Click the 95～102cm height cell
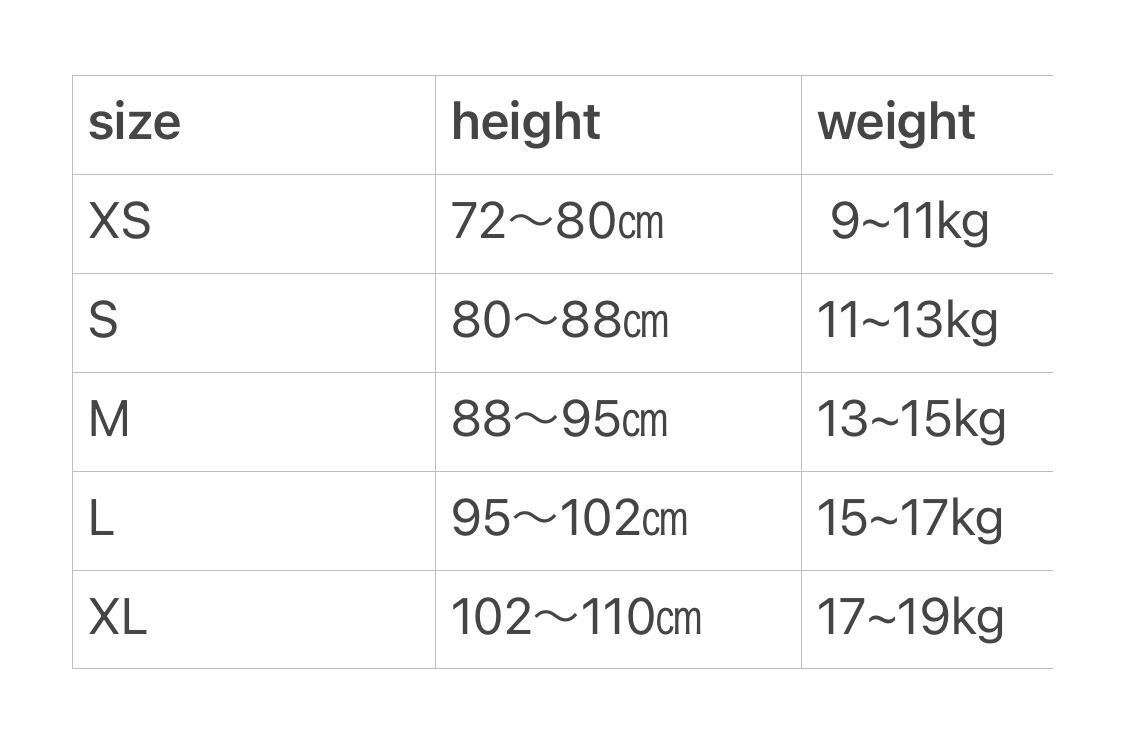The height and width of the screenshot is (756, 1125). [569, 519]
